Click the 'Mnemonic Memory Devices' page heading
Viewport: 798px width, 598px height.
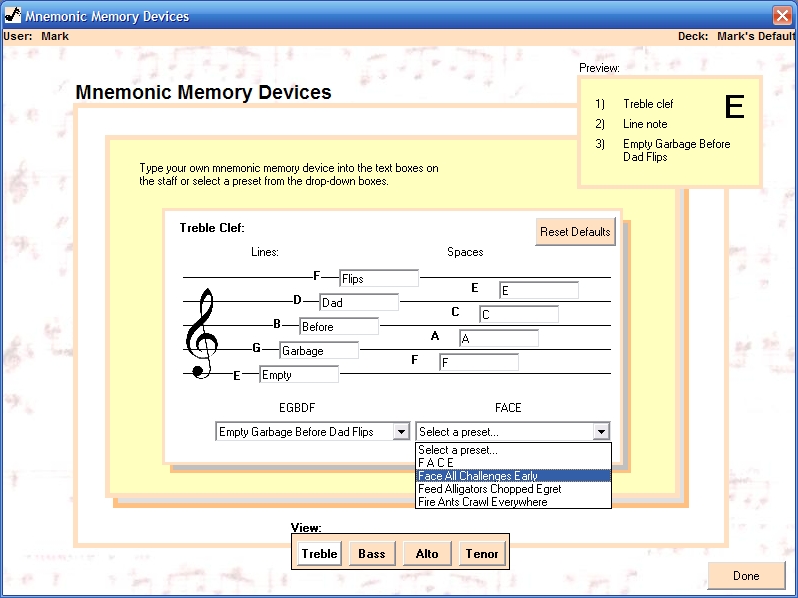pyautogui.click(x=203, y=92)
